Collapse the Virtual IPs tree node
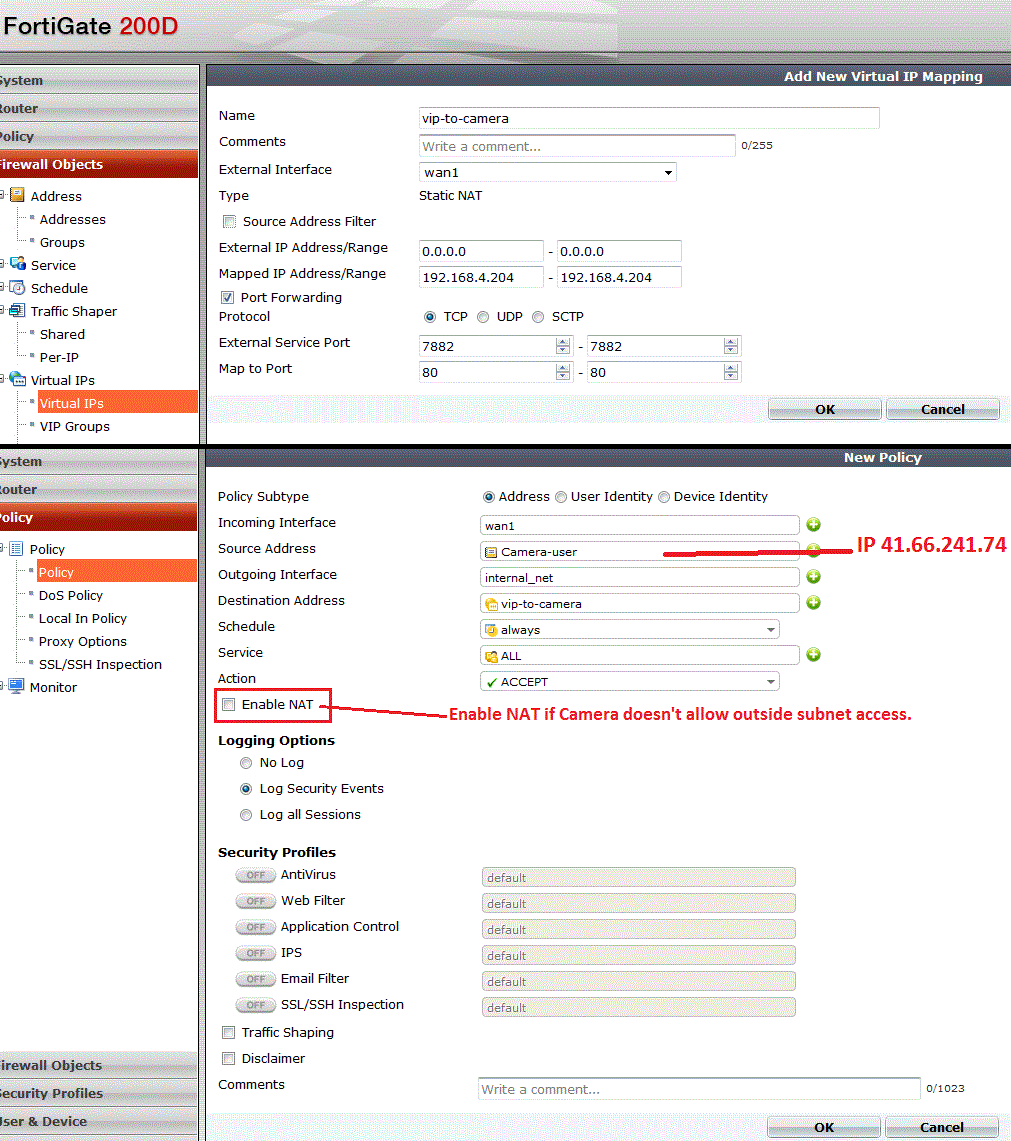The image size is (1011, 1141). tap(3, 379)
